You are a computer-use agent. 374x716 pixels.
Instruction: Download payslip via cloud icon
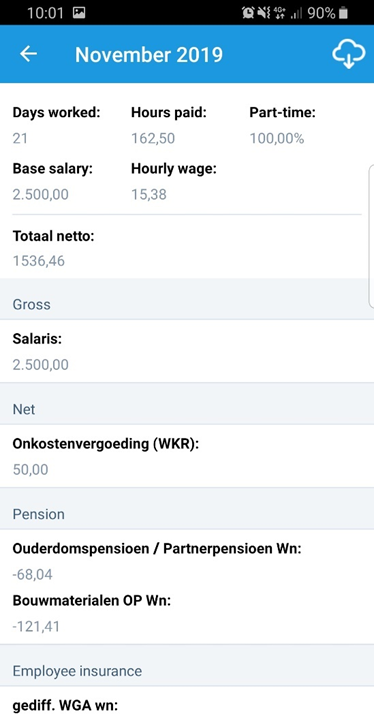pos(348,54)
